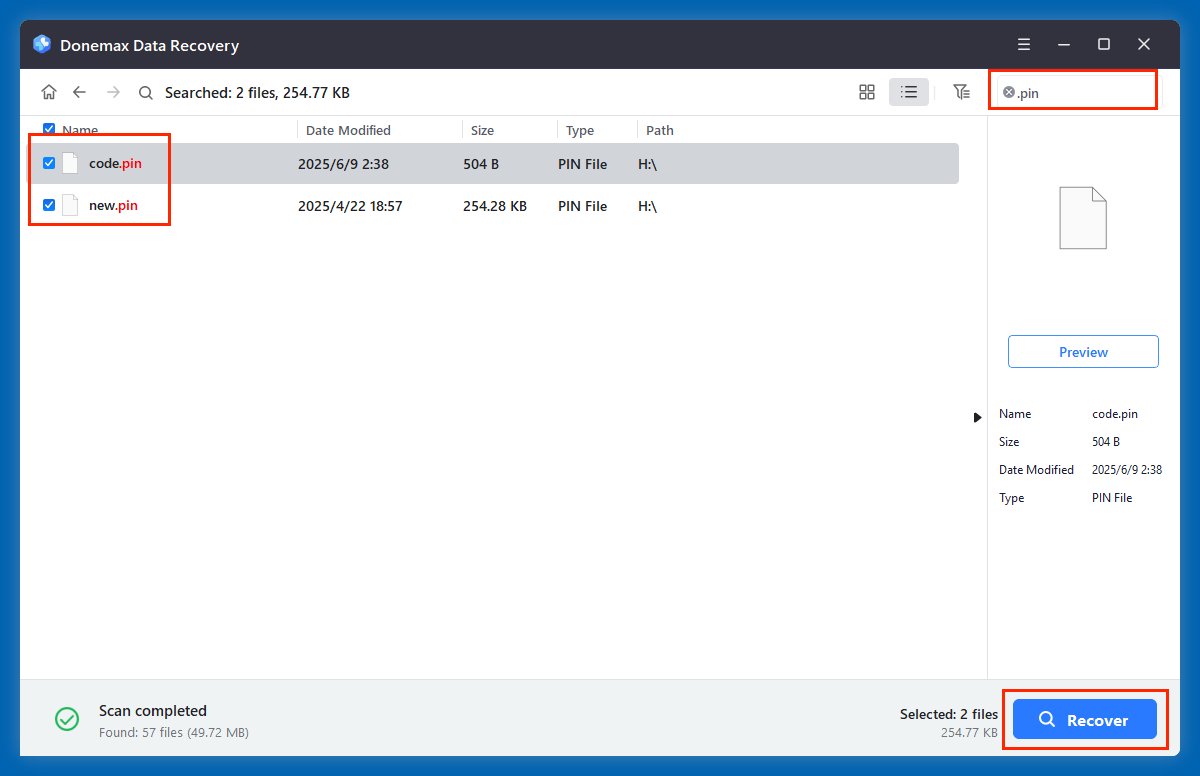Preview the selected code.pin file
The width and height of the screenshot is (1200, 776).
click(1082, 351)
